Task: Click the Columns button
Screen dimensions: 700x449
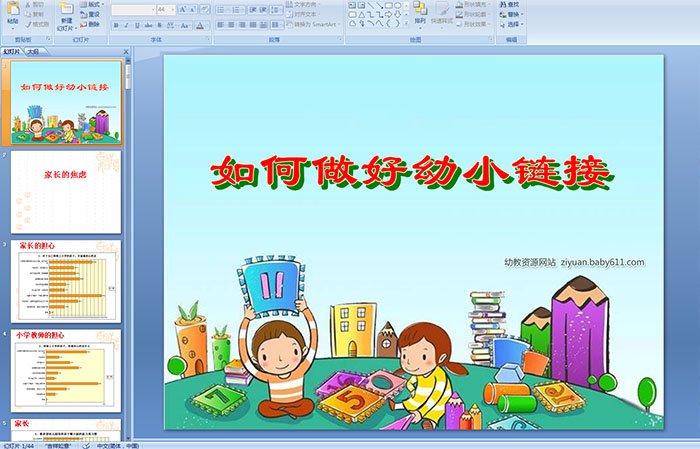Action: pyautogui.click(x=277, y=25)
